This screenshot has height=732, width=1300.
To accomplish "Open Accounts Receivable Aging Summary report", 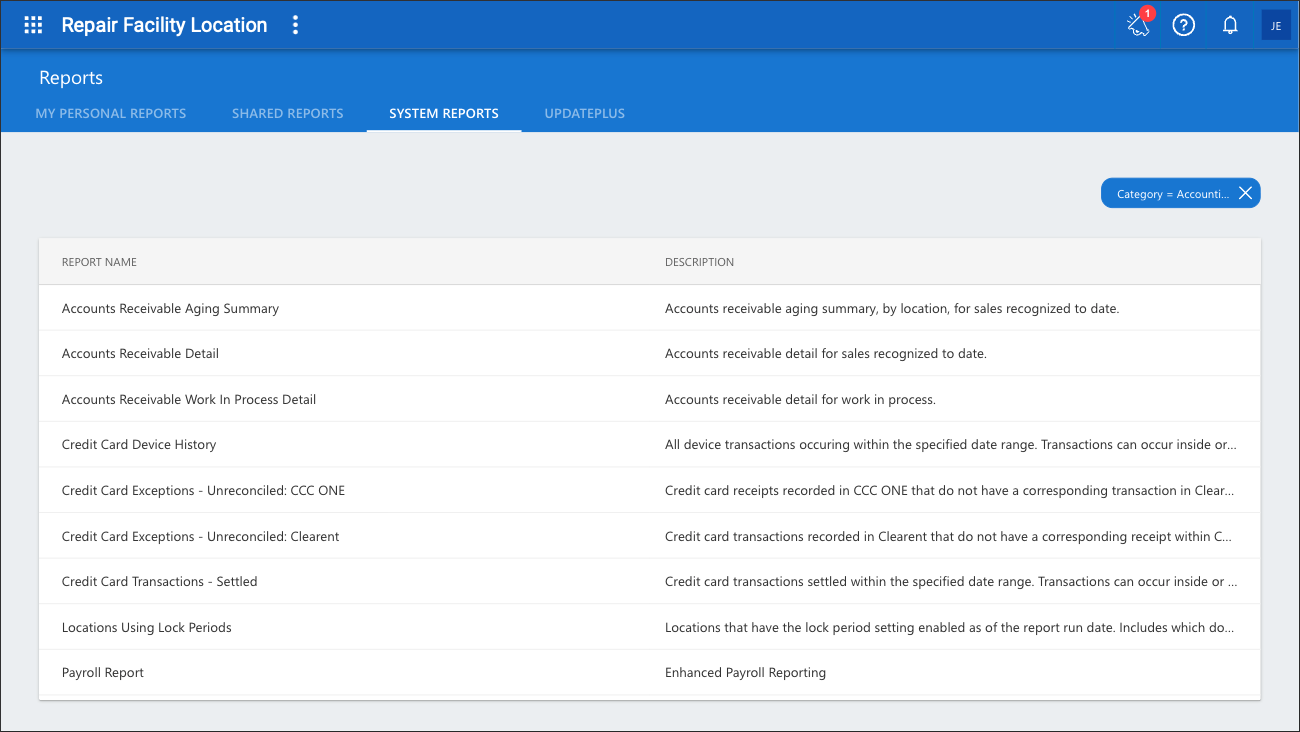I will point(650,308).
